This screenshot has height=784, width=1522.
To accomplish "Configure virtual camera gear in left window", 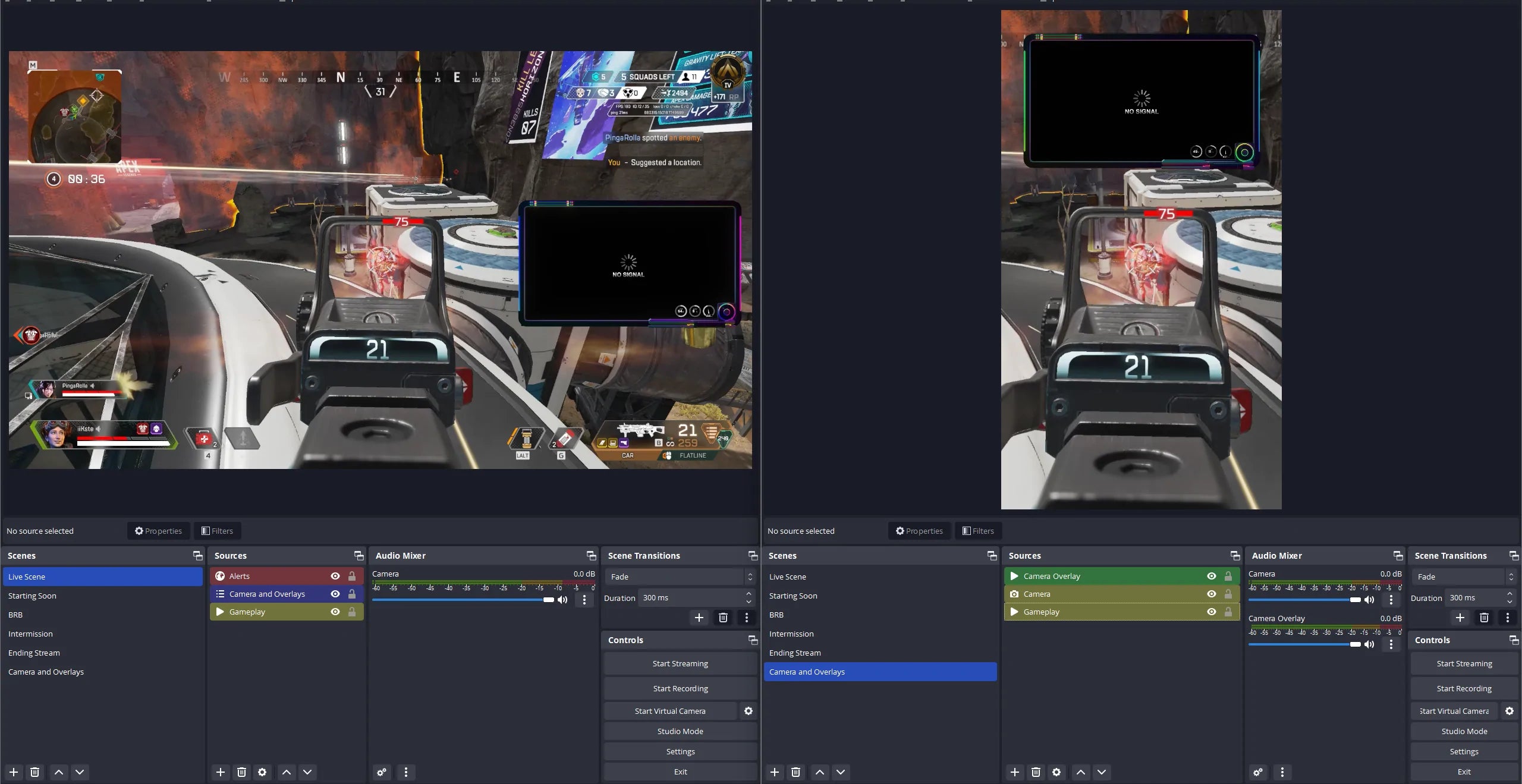I will pyautogui.click(x=749, y=711).
